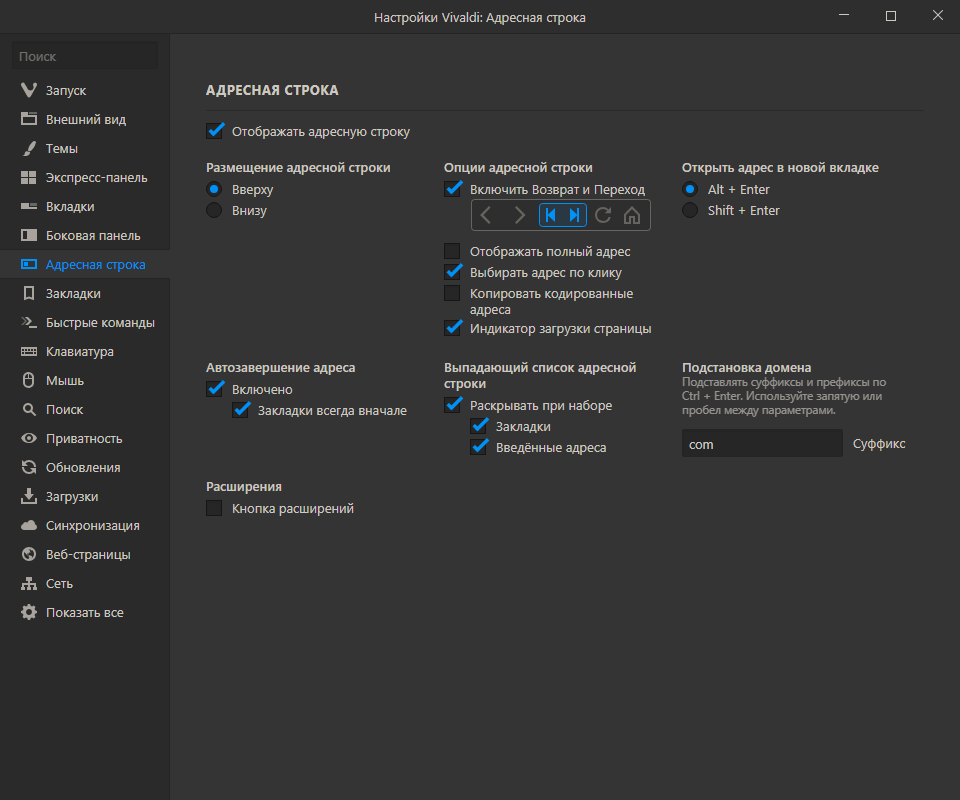Click the Home icon in navigation preview
The width and height of the screenshot is (960, 800).
coord(632,215)
